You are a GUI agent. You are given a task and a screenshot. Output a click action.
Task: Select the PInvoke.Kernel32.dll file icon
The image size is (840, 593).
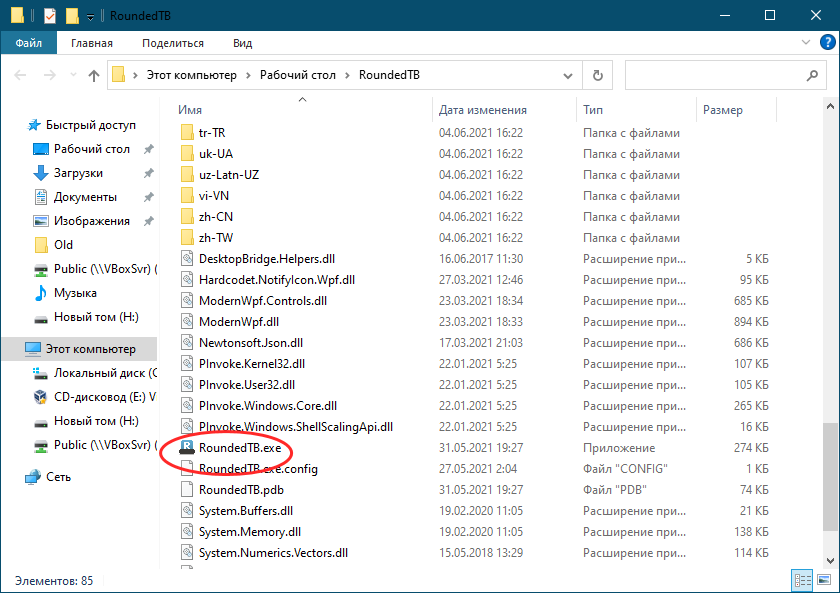tap(187, 364)
